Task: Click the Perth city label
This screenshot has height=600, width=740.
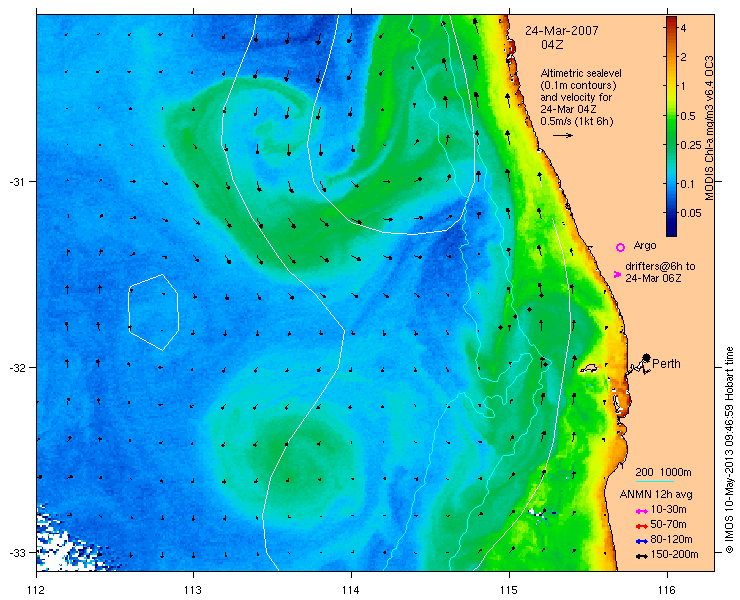Action: [666, 364]
